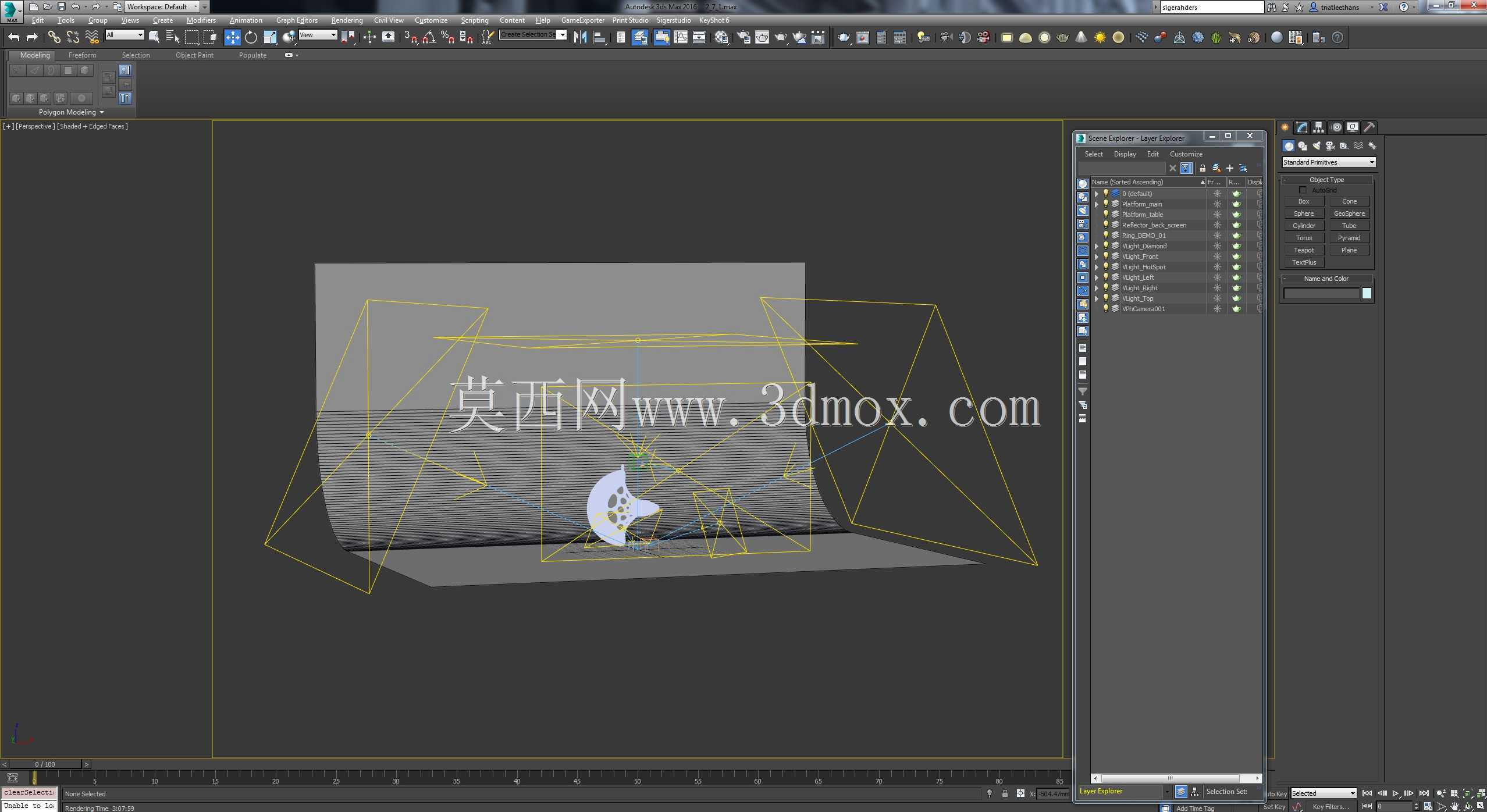Screen dimensions: 1487x812
Task: Toggle the 3D Snaps icon
Action: click(x=410, y=37)
